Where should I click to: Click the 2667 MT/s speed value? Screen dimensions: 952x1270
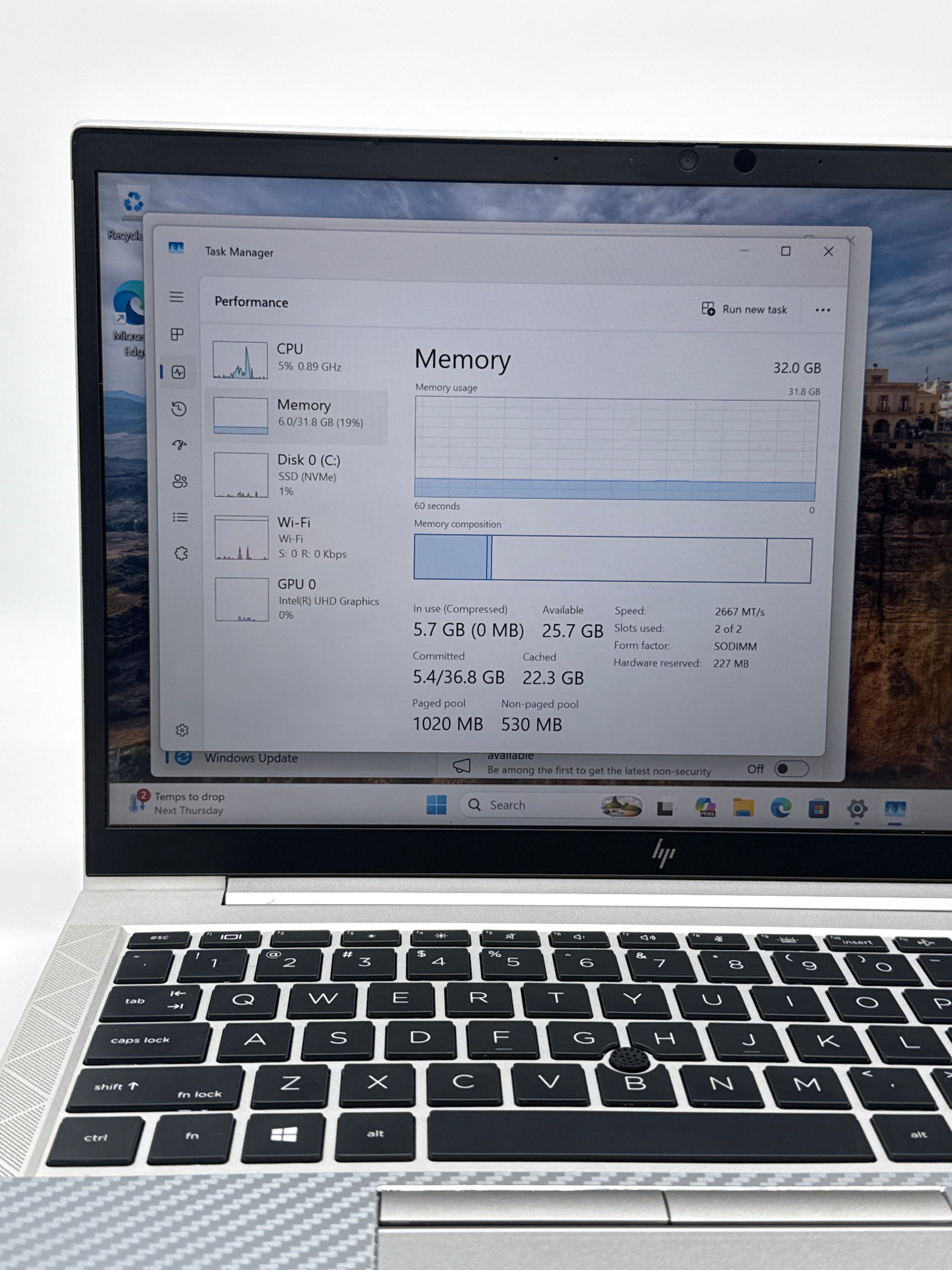[x=739, y=612]
